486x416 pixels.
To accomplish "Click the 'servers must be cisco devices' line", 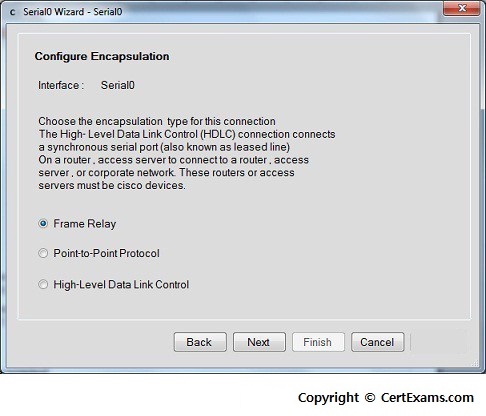I will (112, 185).
